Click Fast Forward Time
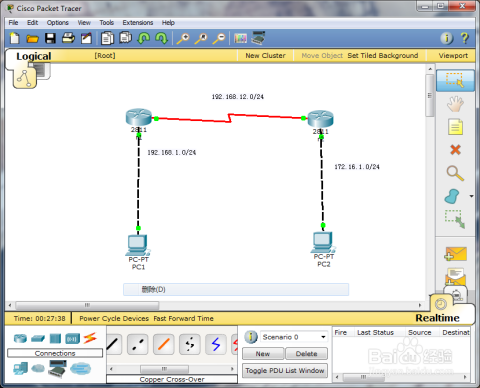The image size is (480, 388). coord(183,318)
